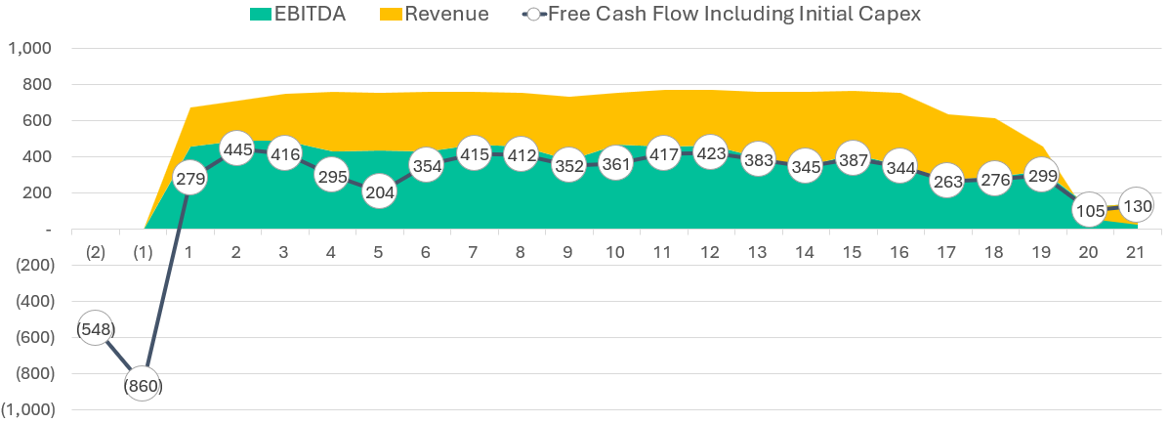Select the Revenue legend label text
The image size is (1170, 425).
(446, 14)
